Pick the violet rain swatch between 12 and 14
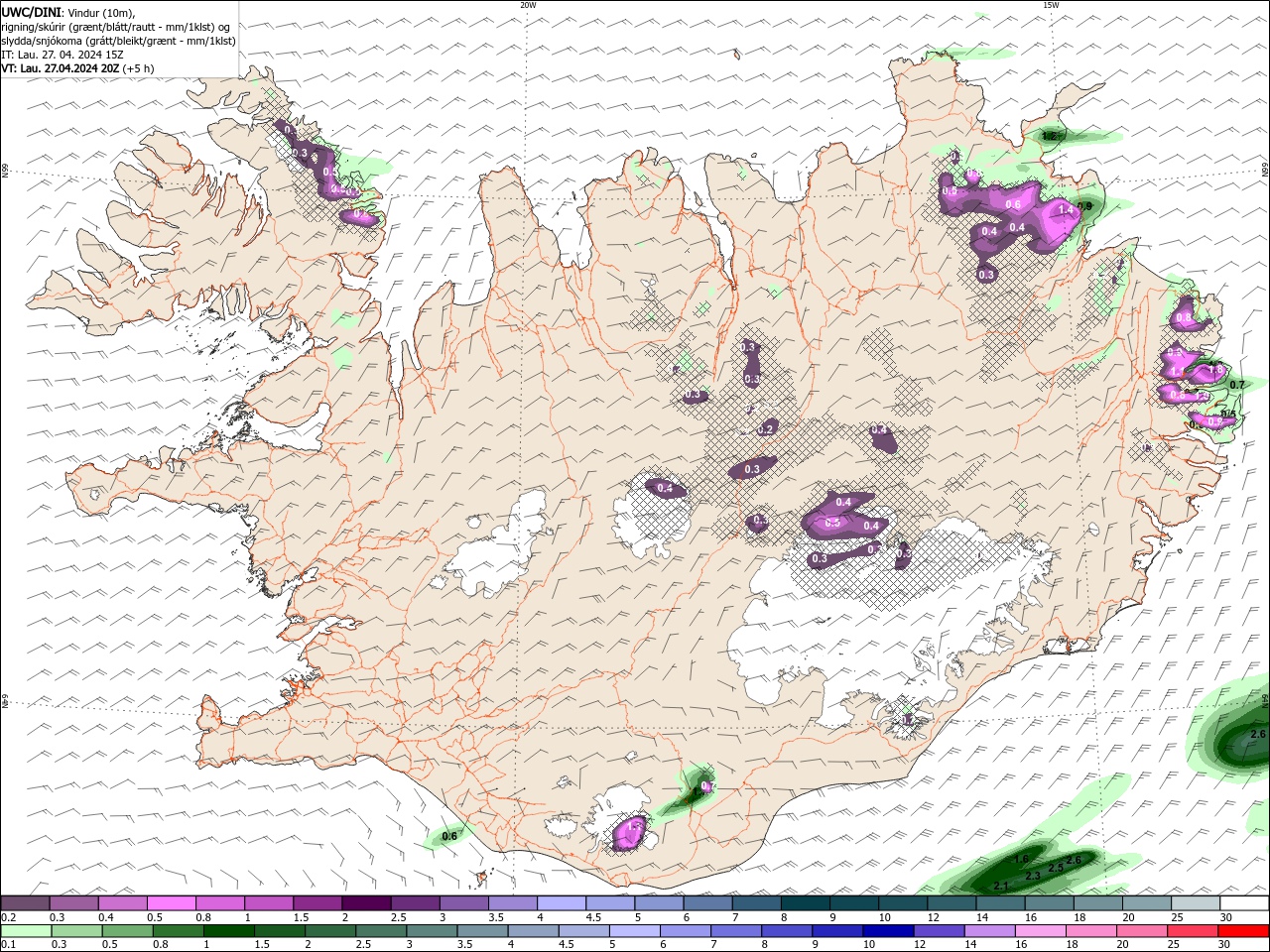 (x=939, y=931)
